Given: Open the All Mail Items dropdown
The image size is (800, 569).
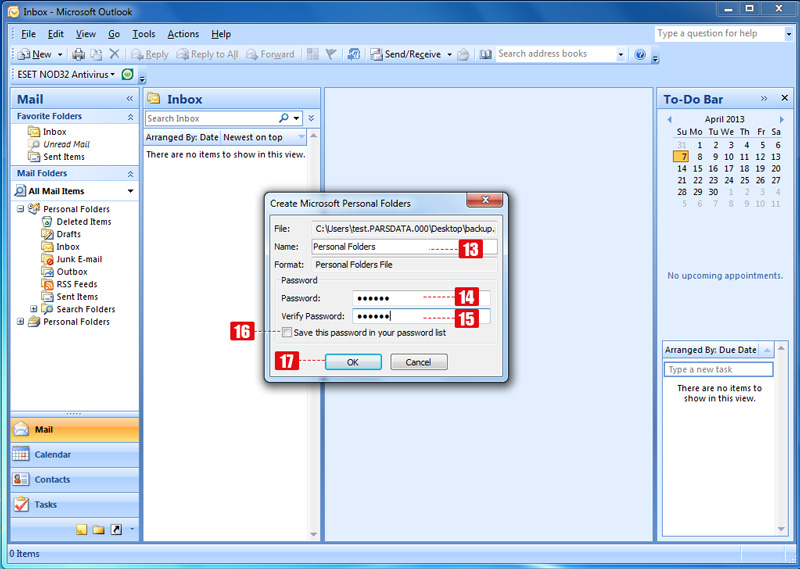Looking at the screenshot, I should 131,191.
